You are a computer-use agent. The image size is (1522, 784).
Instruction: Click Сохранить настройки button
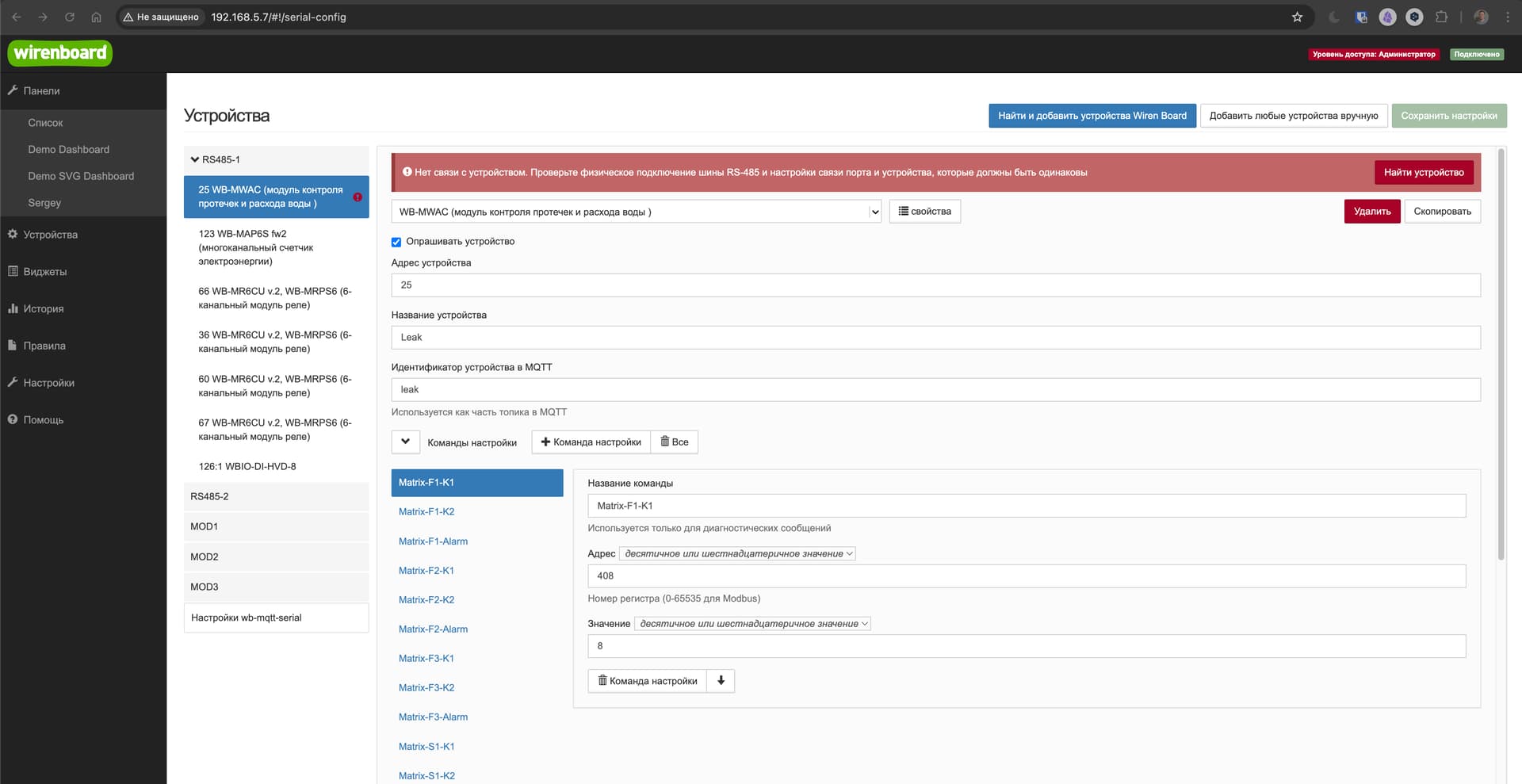tap(1449, 116)
